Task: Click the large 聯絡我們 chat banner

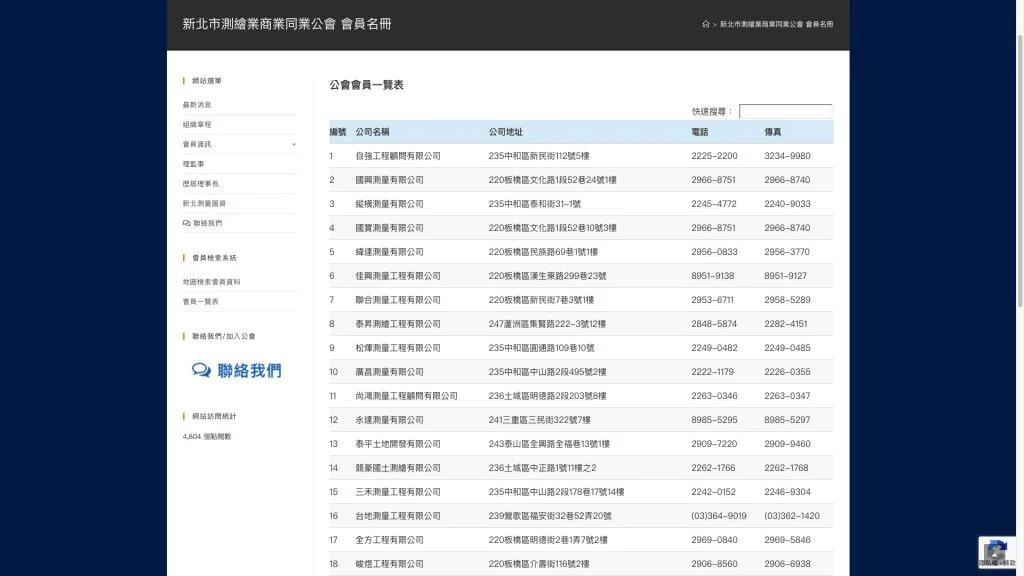Action: [x=237, y=371]
